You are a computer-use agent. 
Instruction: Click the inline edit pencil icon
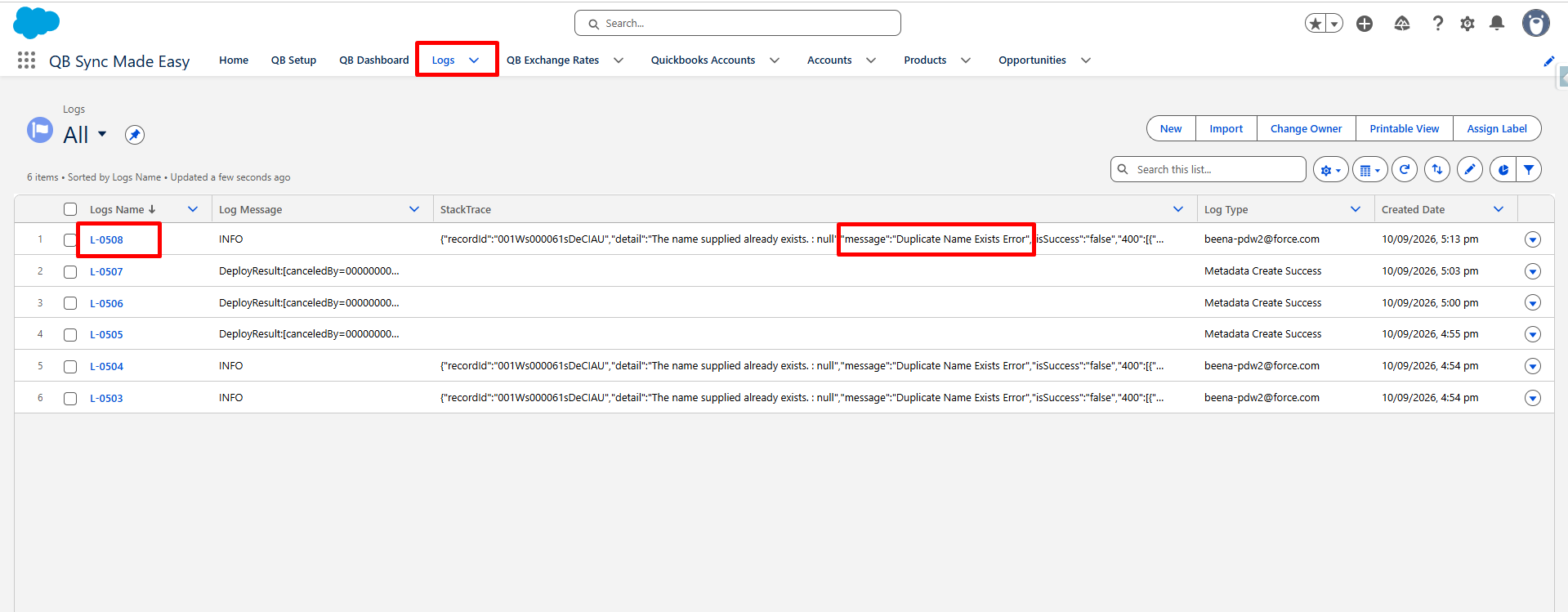(1470, 170)
